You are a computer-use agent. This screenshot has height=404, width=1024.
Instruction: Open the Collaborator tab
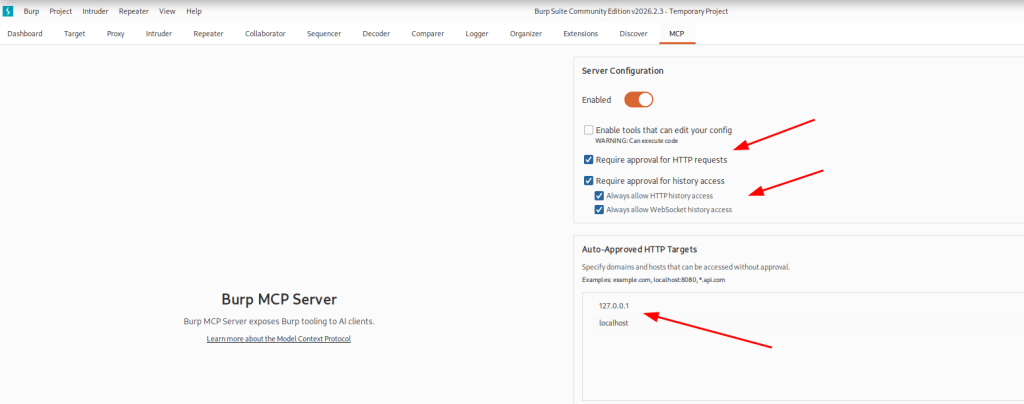click(265, 33)
